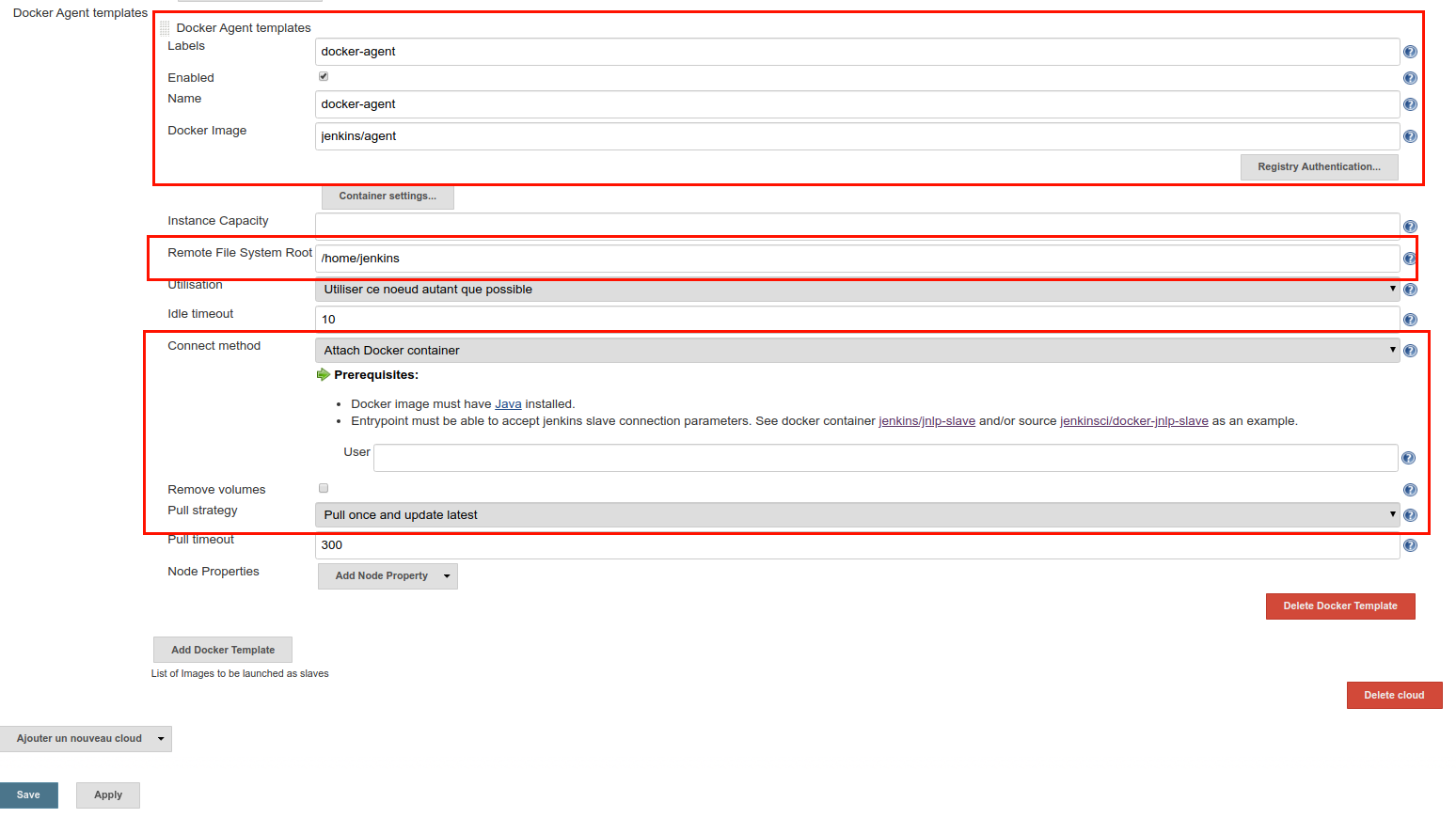Click help icon for Remote File System Root
Image resolution: width=1456 pixels, height=818 pixels.
pyautogui.click(x=1409, y=259)
